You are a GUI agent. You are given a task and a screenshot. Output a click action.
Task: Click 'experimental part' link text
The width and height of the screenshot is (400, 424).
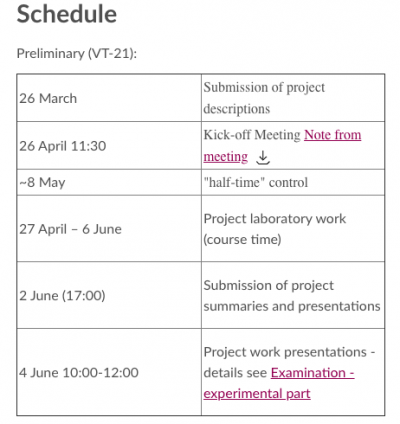click(x=257, y=393)
